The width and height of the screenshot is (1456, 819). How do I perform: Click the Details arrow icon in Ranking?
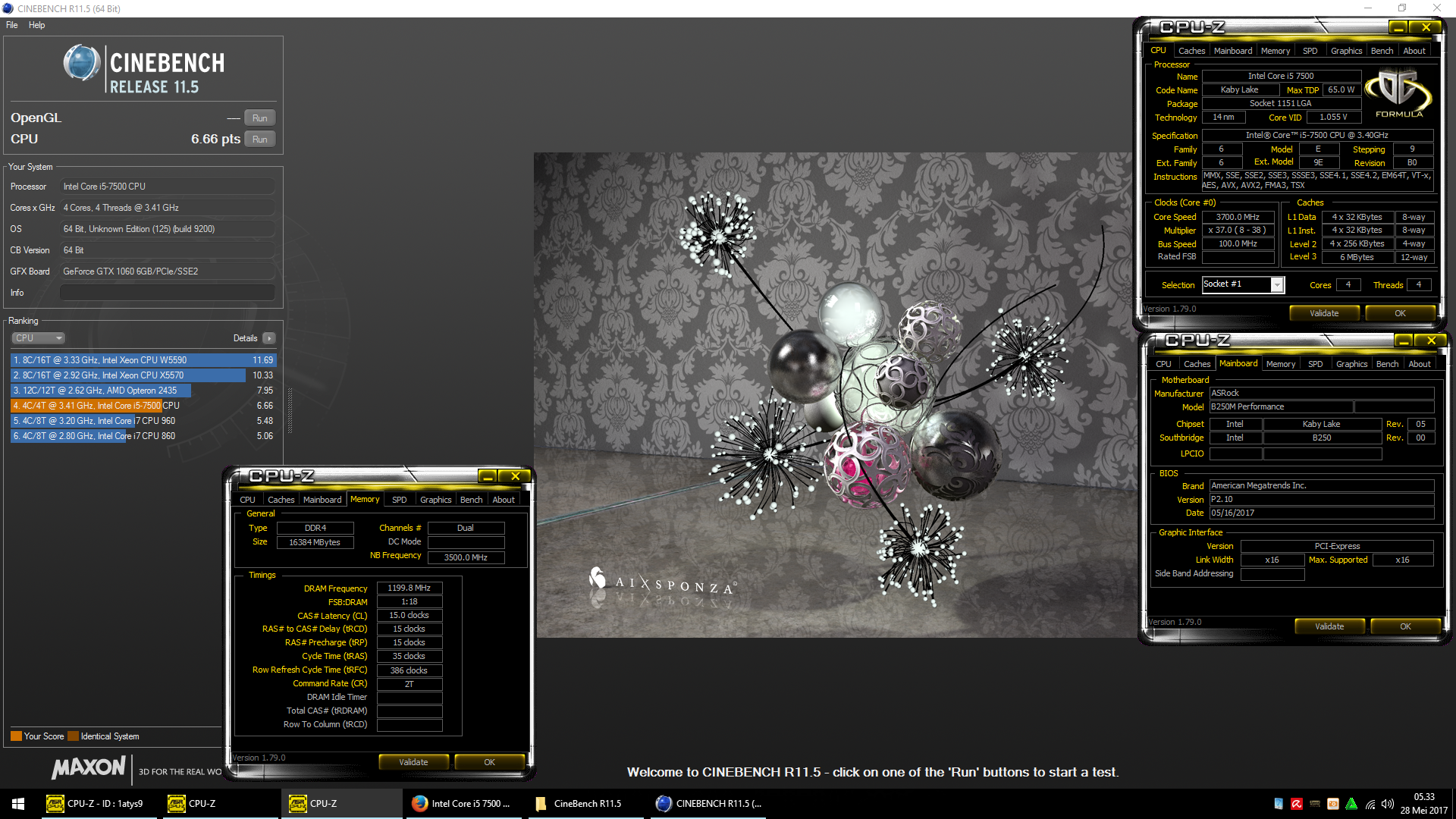click(269, 338)
